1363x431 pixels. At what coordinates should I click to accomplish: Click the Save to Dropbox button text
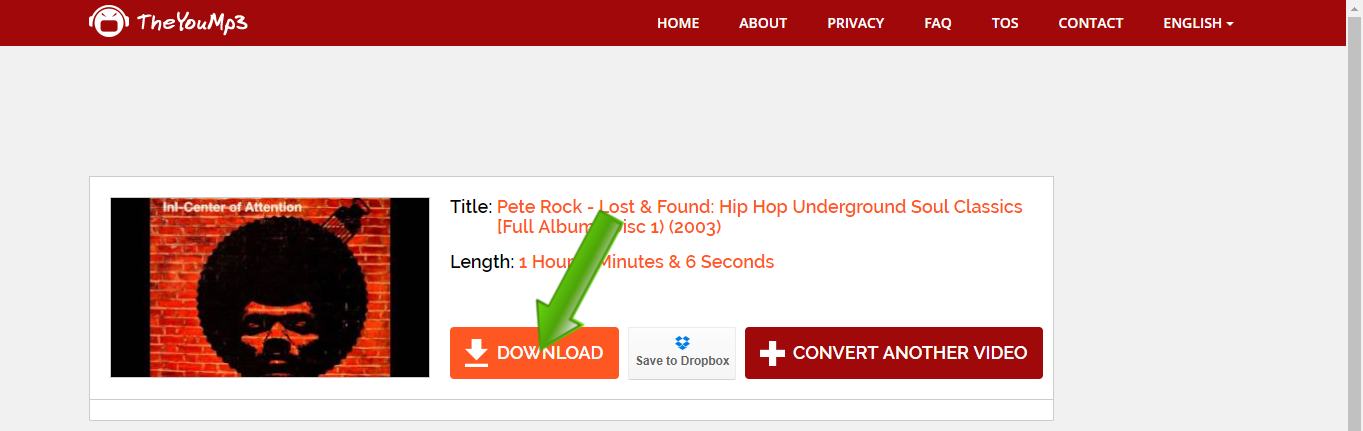682,361
